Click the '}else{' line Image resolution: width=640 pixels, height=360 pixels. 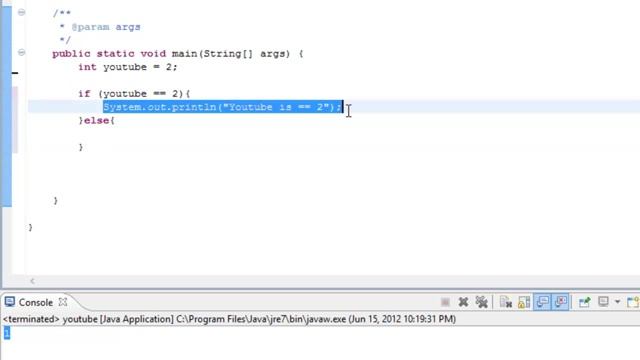click(97, 120)
